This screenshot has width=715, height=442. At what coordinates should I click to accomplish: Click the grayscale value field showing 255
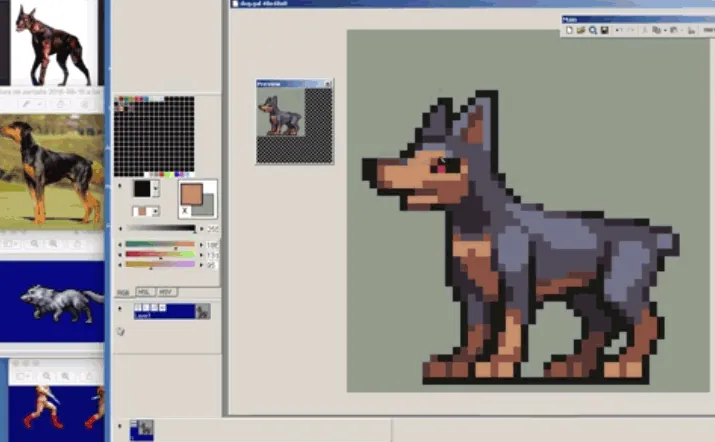pyautogui.click(x=212, y=229)
